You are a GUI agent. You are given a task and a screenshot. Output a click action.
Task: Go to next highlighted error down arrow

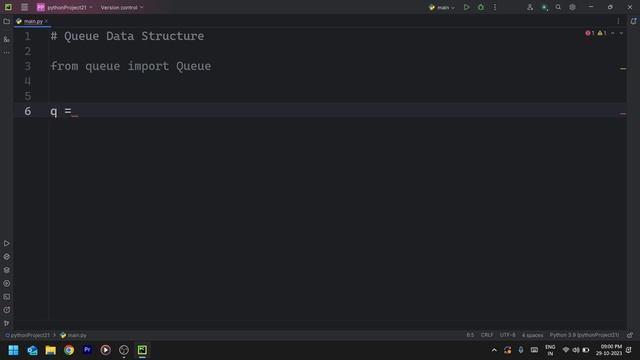tap(621, 33)
